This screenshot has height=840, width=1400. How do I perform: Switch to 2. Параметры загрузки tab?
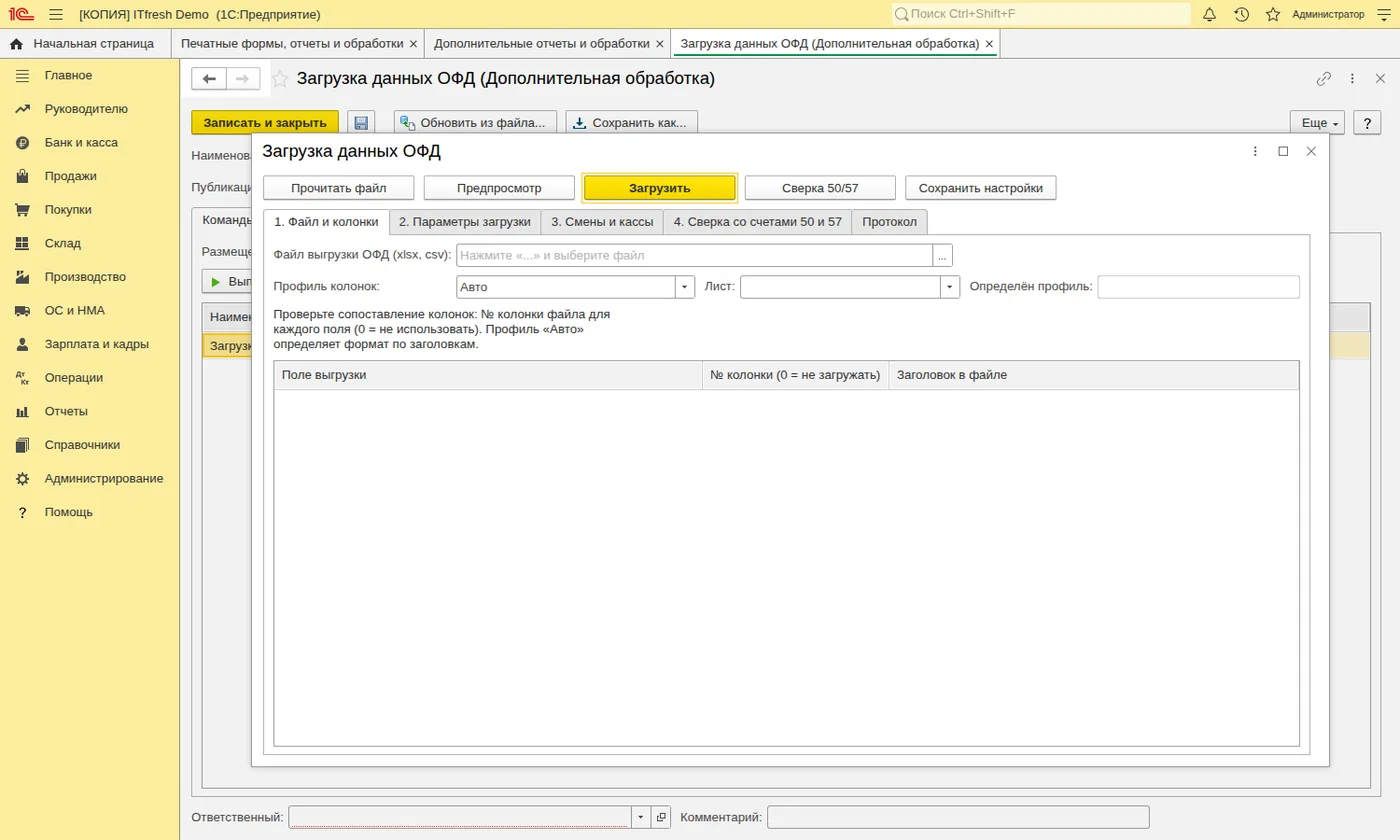tap(464, 221)
